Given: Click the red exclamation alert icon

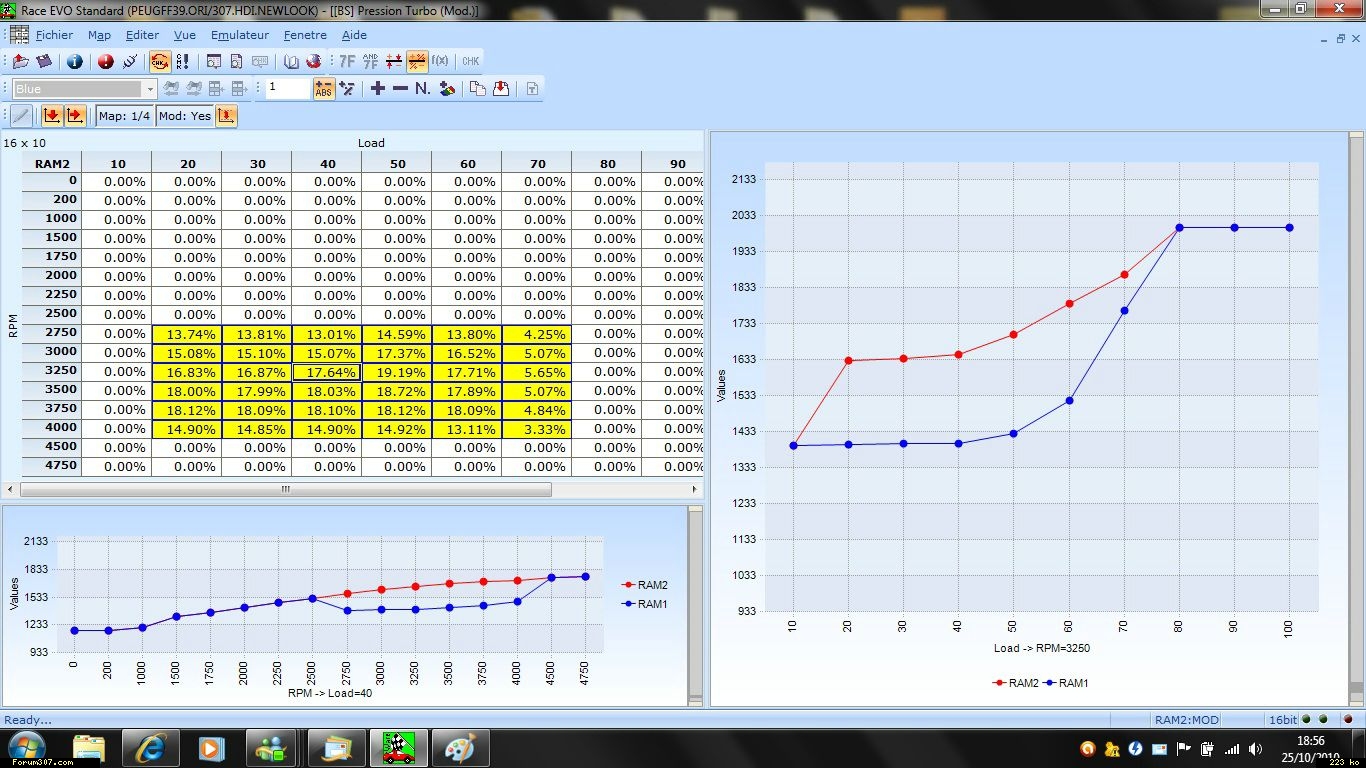Looking at the screenshot, I should point(105,62).
